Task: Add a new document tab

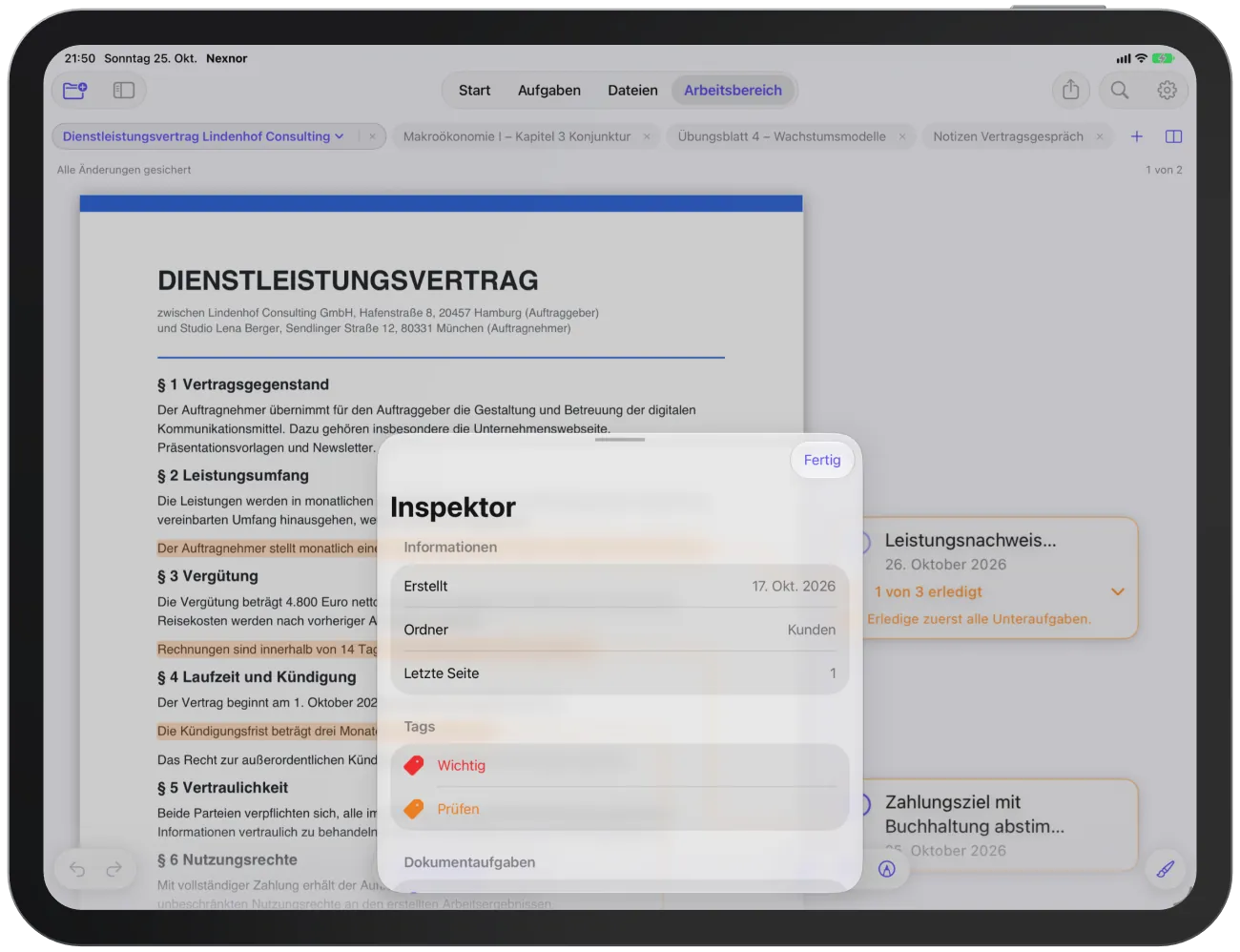Action: pyautogui.click(x=1137, y=136)
